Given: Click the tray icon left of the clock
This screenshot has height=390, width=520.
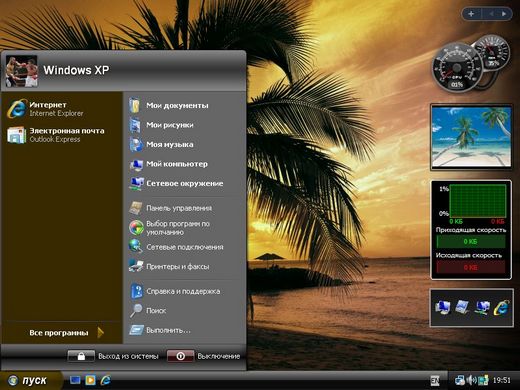Looking at the screenshot, I should (483, 380).
